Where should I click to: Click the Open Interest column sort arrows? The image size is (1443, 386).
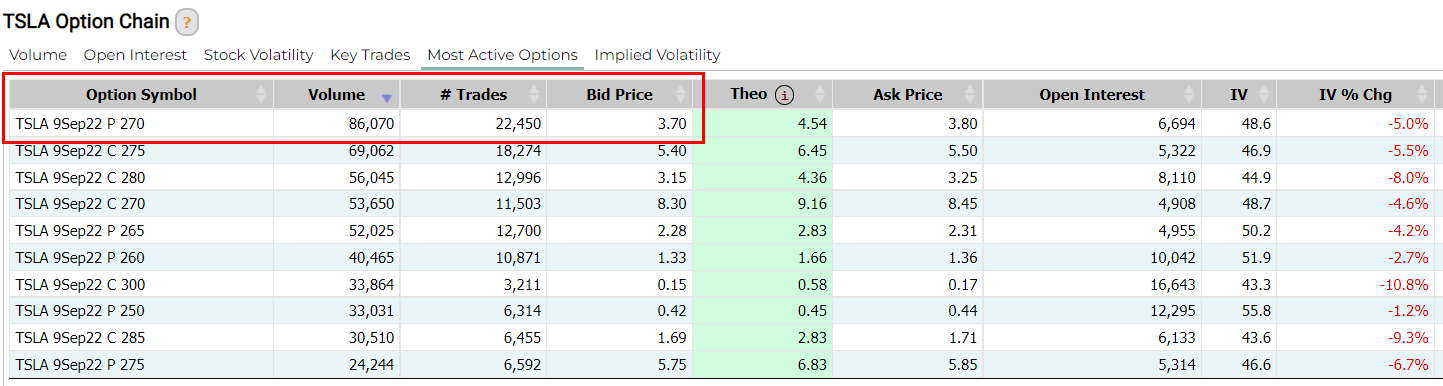(x=1189, y=95)
